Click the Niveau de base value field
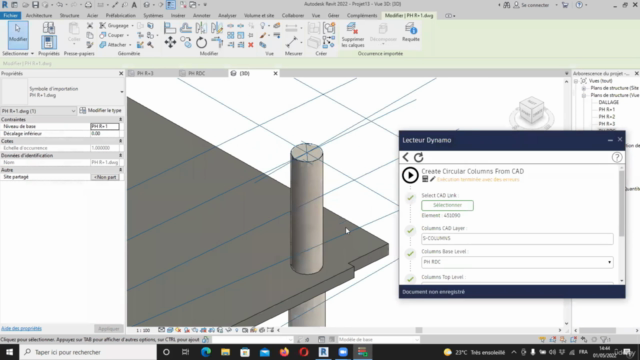 105,127
